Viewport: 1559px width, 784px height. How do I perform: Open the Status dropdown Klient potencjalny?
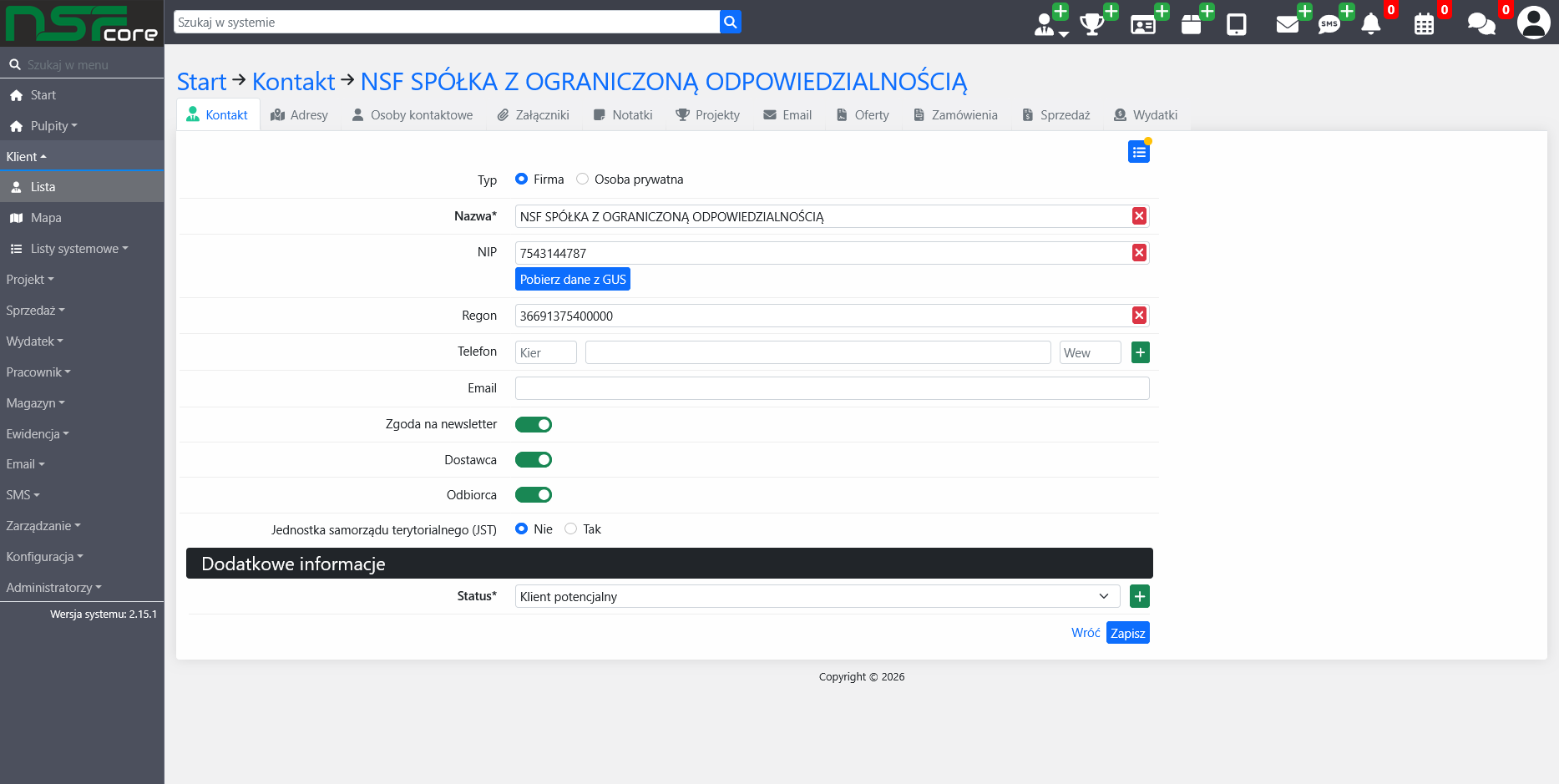[817, 596]
